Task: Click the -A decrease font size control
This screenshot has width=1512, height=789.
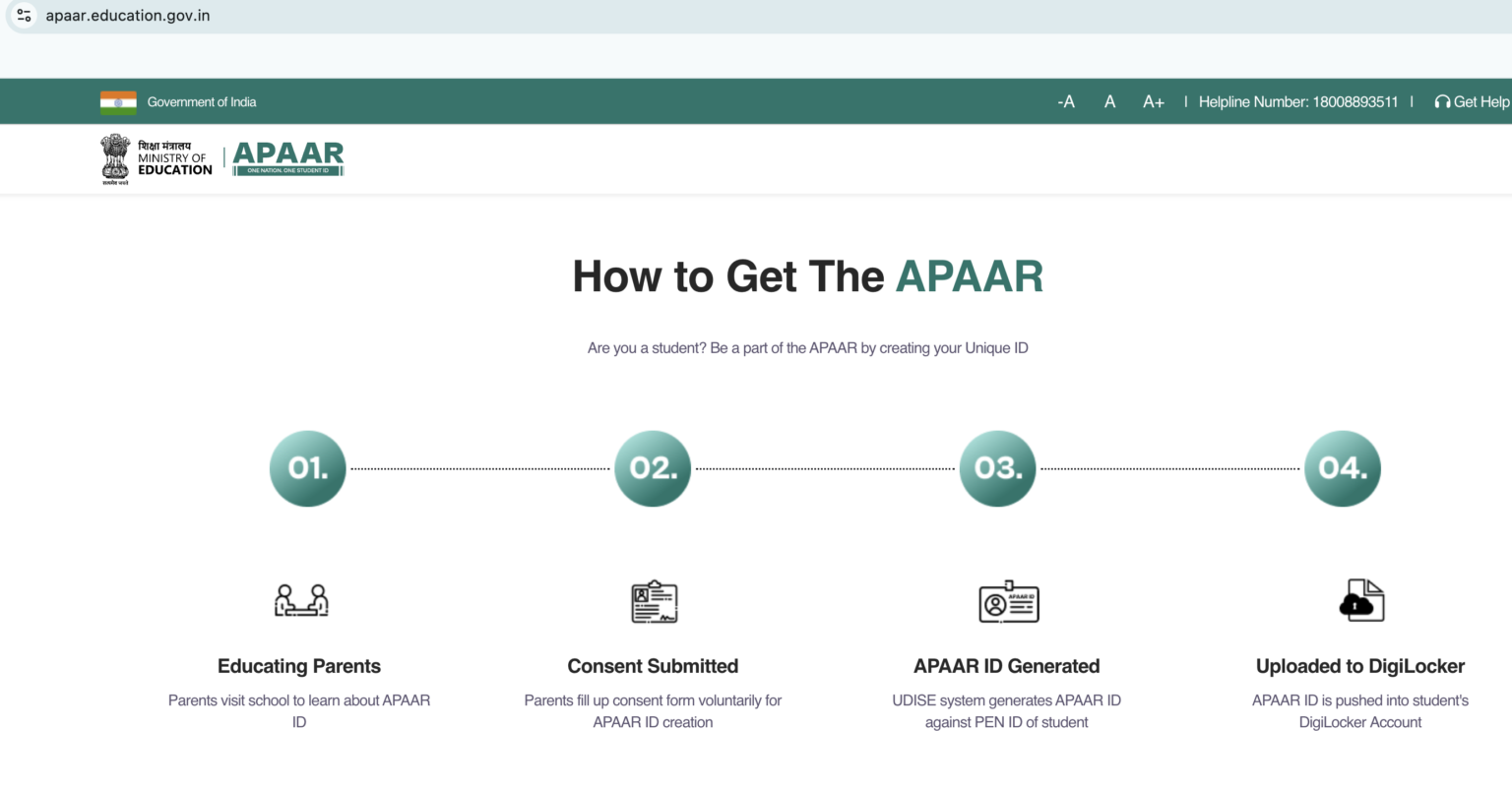Action: click(x=1065, y=101)
